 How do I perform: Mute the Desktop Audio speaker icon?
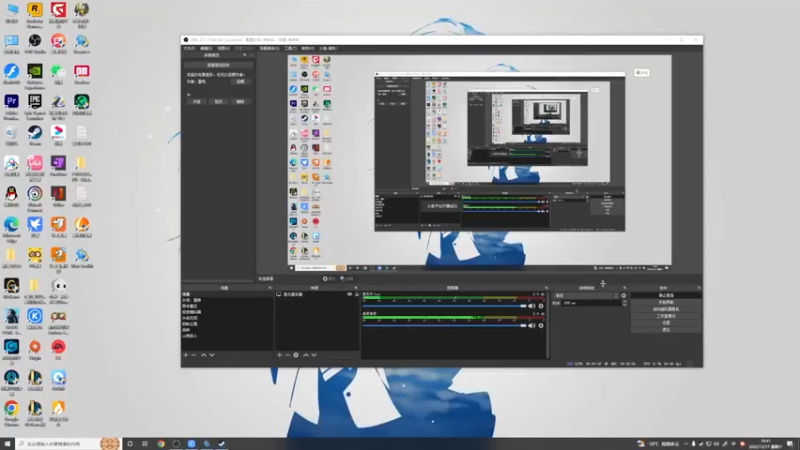coord(532,326)
